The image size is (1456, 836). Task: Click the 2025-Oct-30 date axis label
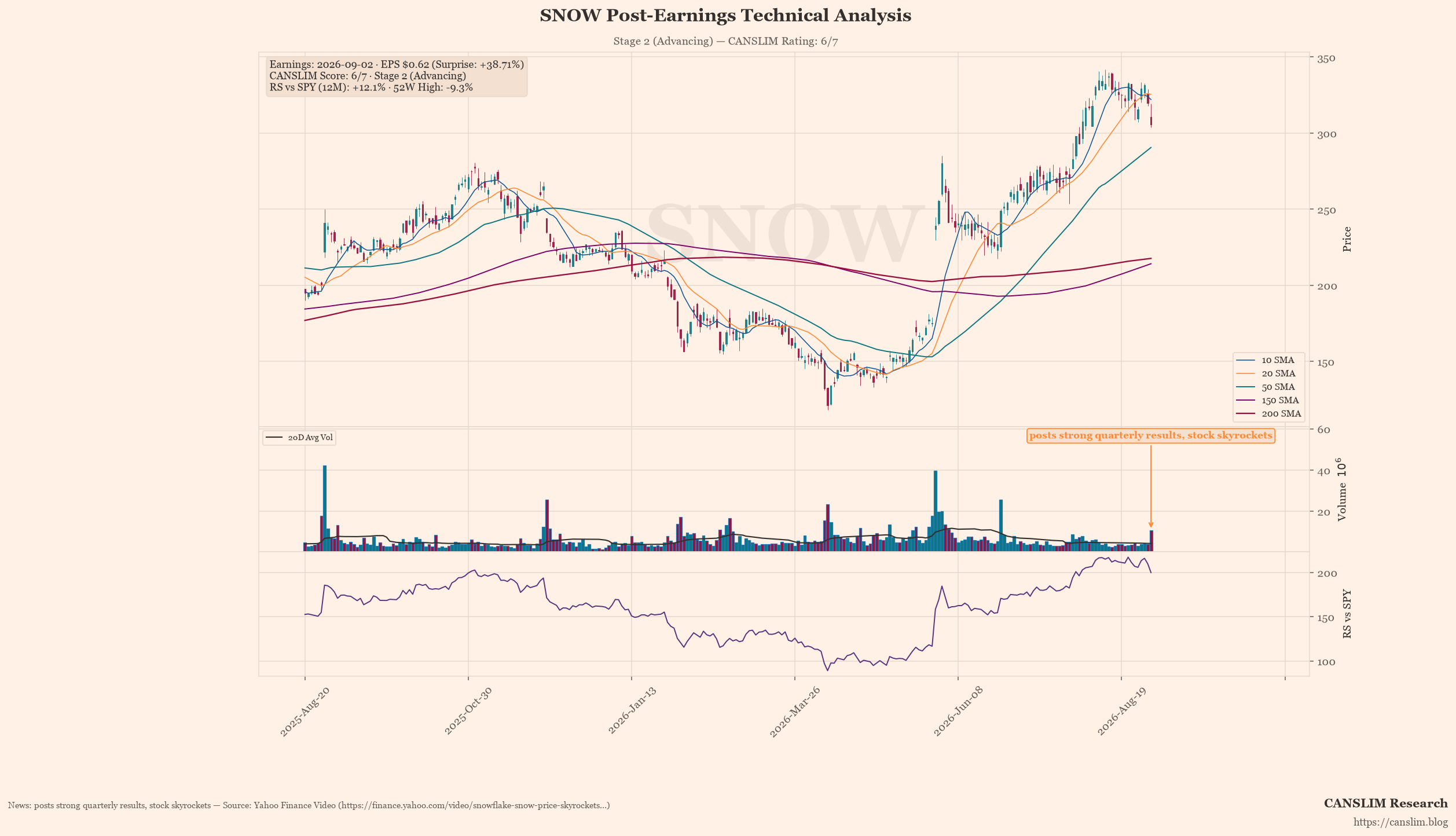468,712
